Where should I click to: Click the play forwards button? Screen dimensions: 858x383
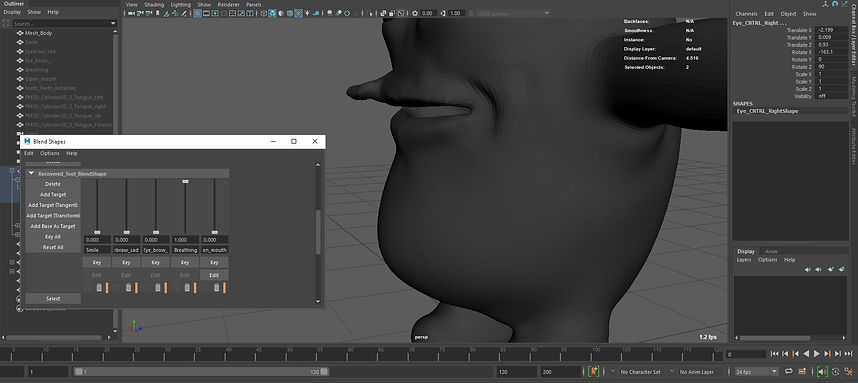pyautogui.click(x=816, y=354)
